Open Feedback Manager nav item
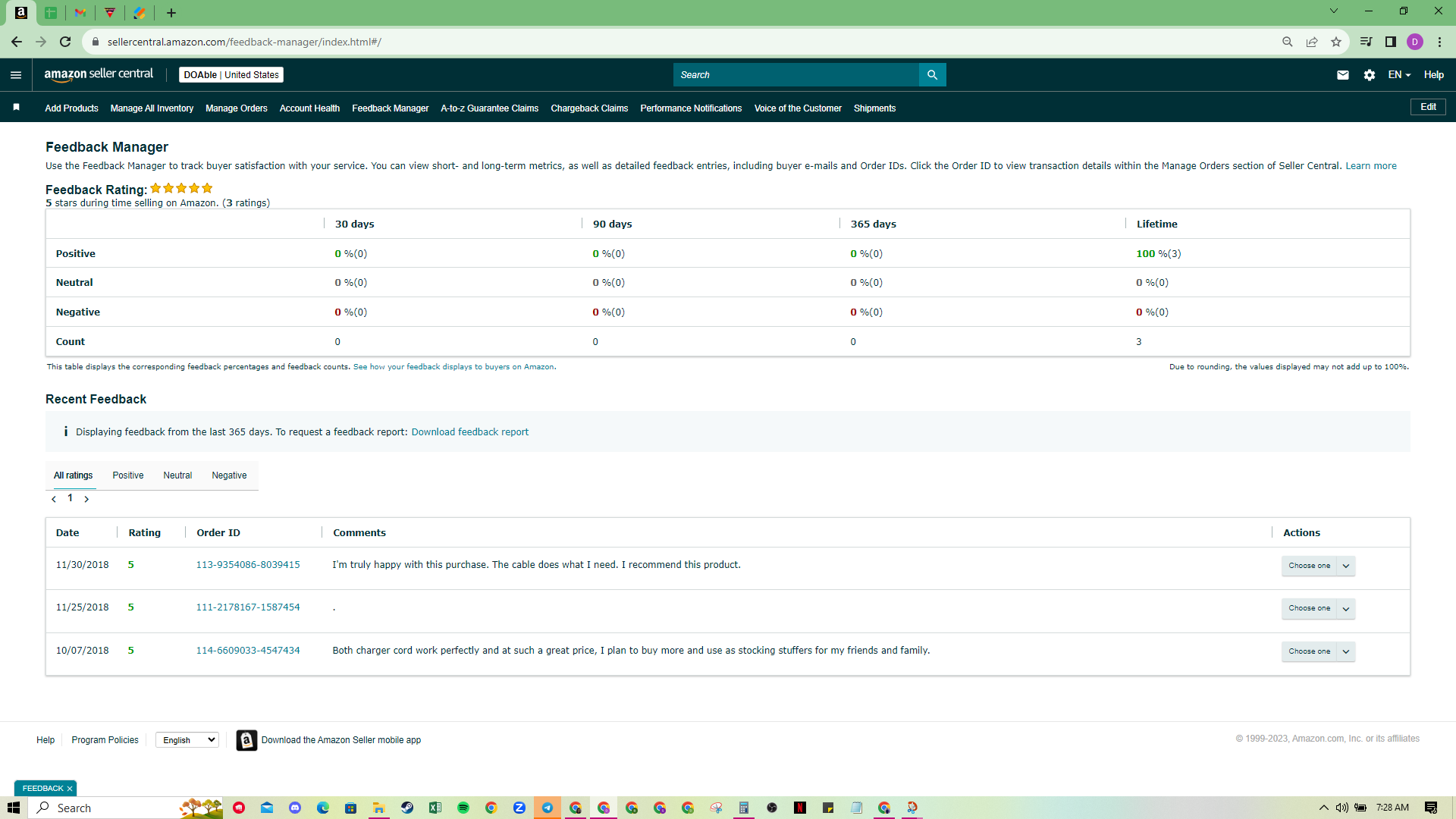The image size is (1456, 819). coord(391,108)
